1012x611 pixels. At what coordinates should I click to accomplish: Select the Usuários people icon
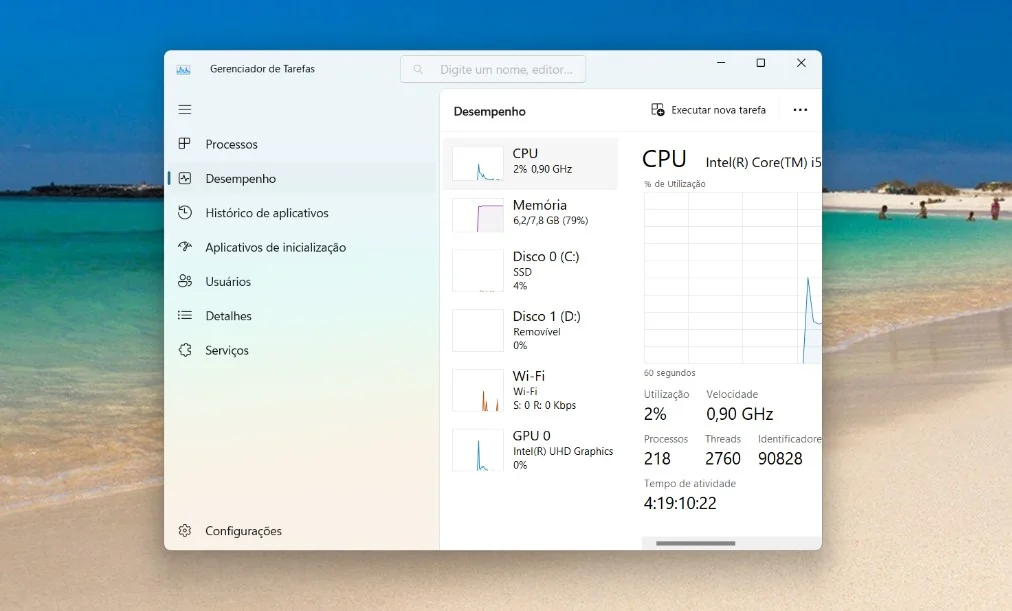[x=185, y=281]
